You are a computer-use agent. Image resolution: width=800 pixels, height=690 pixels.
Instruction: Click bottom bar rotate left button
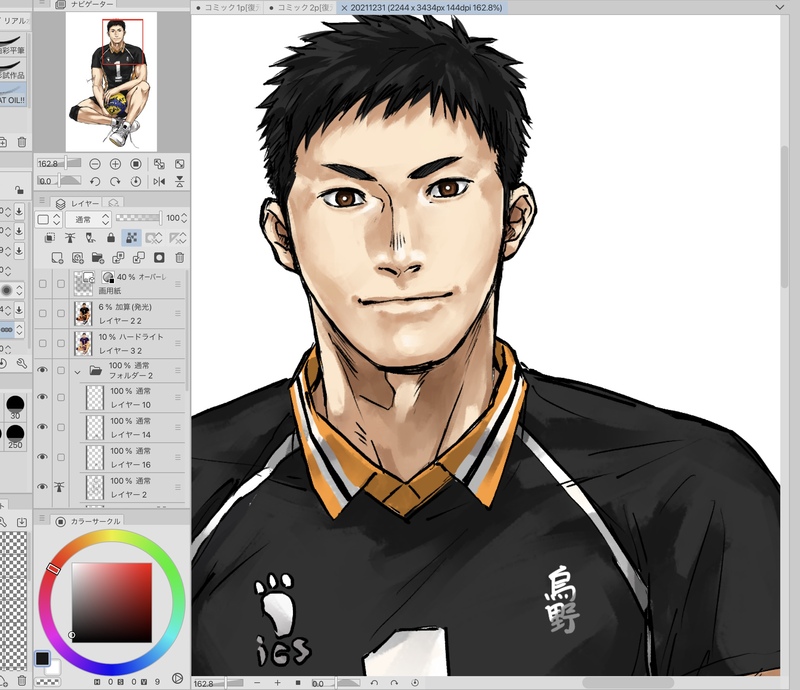point(374,683)
